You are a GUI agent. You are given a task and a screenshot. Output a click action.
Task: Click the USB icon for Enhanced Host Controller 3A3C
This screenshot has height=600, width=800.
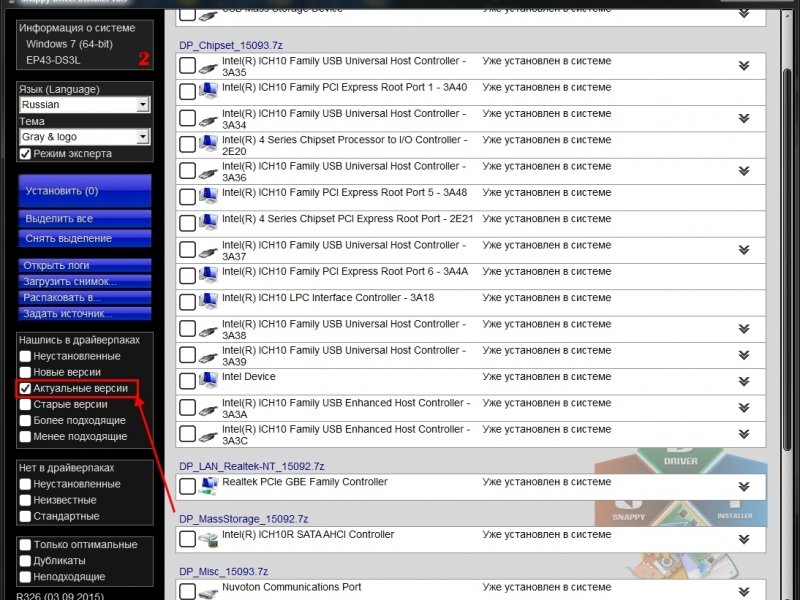208,436
